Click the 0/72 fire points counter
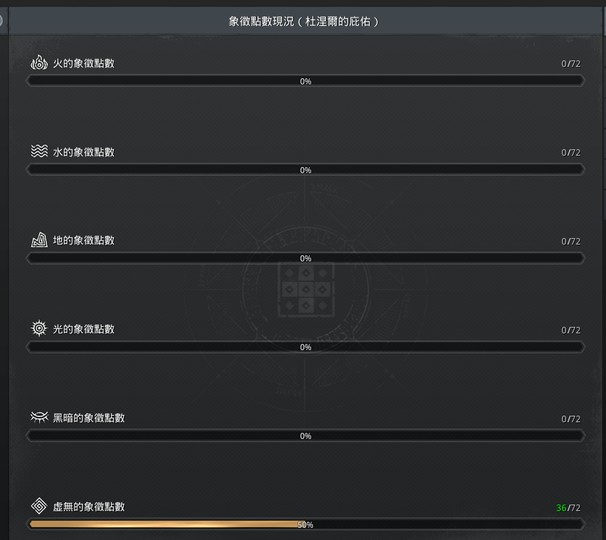Image resolution: width=606 pixels, height=540 pixels. [571, 64]
